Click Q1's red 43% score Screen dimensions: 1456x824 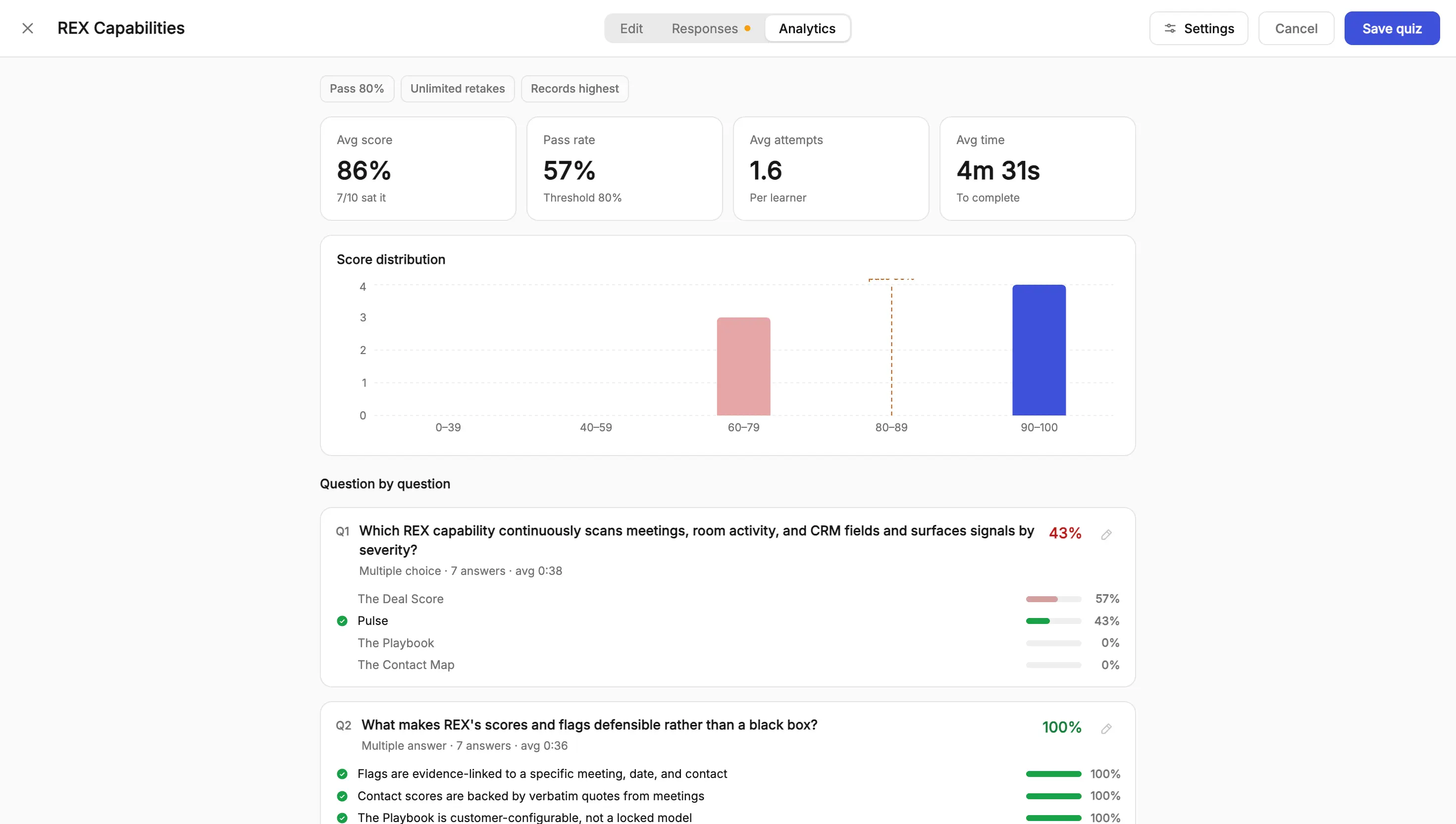(1065, 533)
